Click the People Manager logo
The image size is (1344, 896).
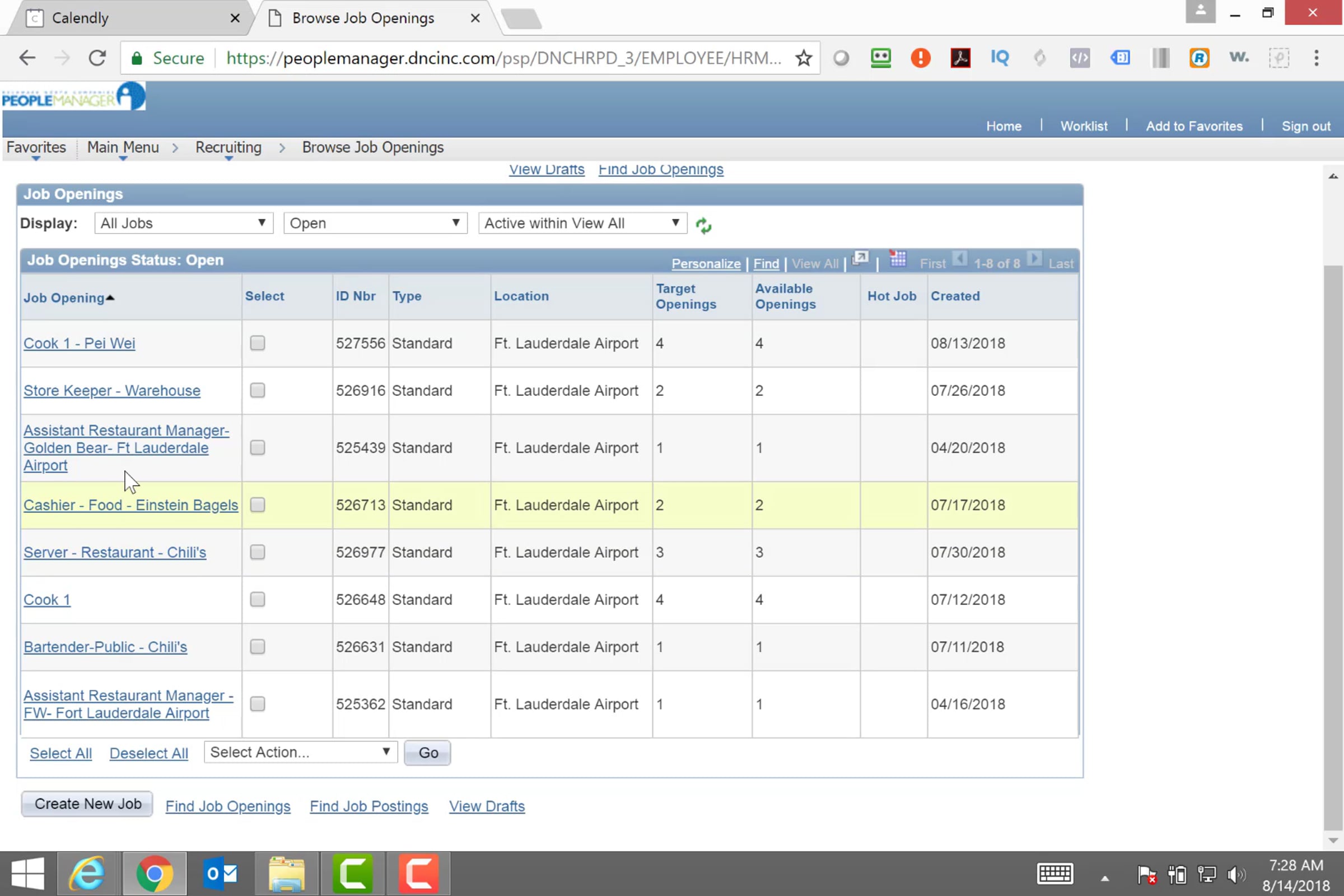(73, 97)
